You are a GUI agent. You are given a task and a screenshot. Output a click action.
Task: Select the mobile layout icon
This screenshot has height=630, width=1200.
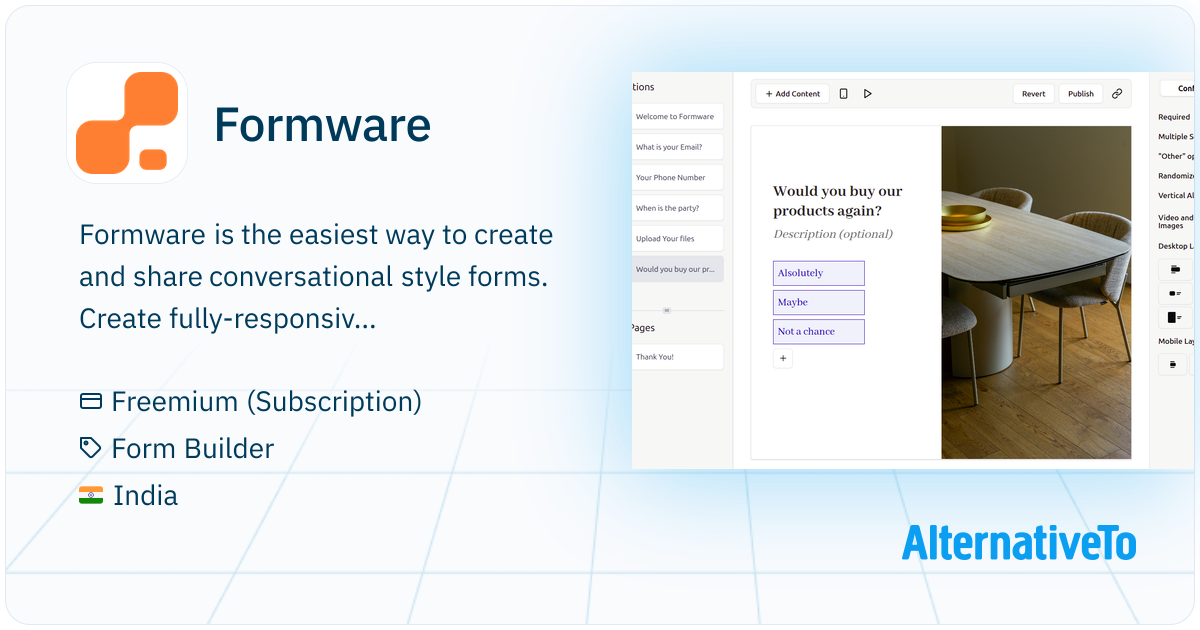click(x=1174, y=365)
